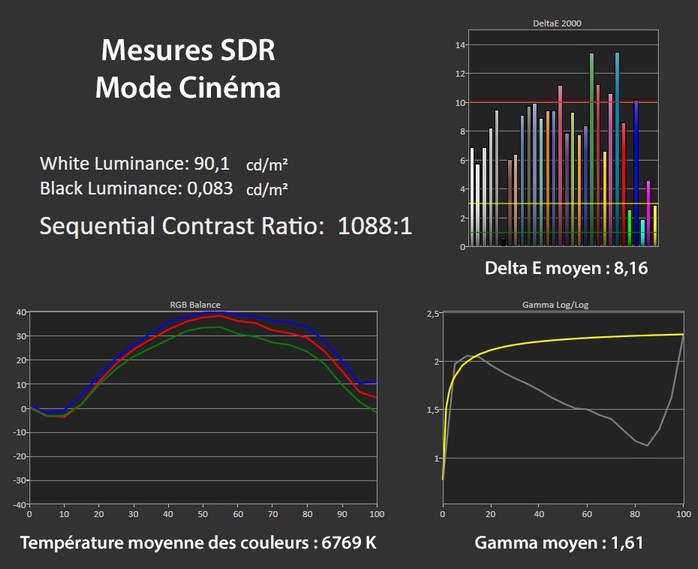
Task: Click the "Mode Cinéma" heading
Action: pos(188,87)
